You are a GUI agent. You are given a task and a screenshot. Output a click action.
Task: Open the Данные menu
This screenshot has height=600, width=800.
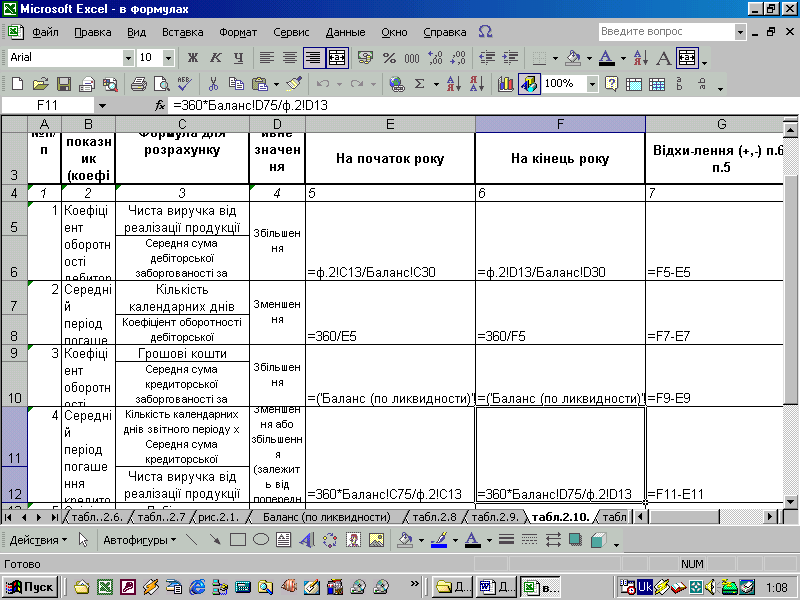pyautogui.click(x=345, y=32)
